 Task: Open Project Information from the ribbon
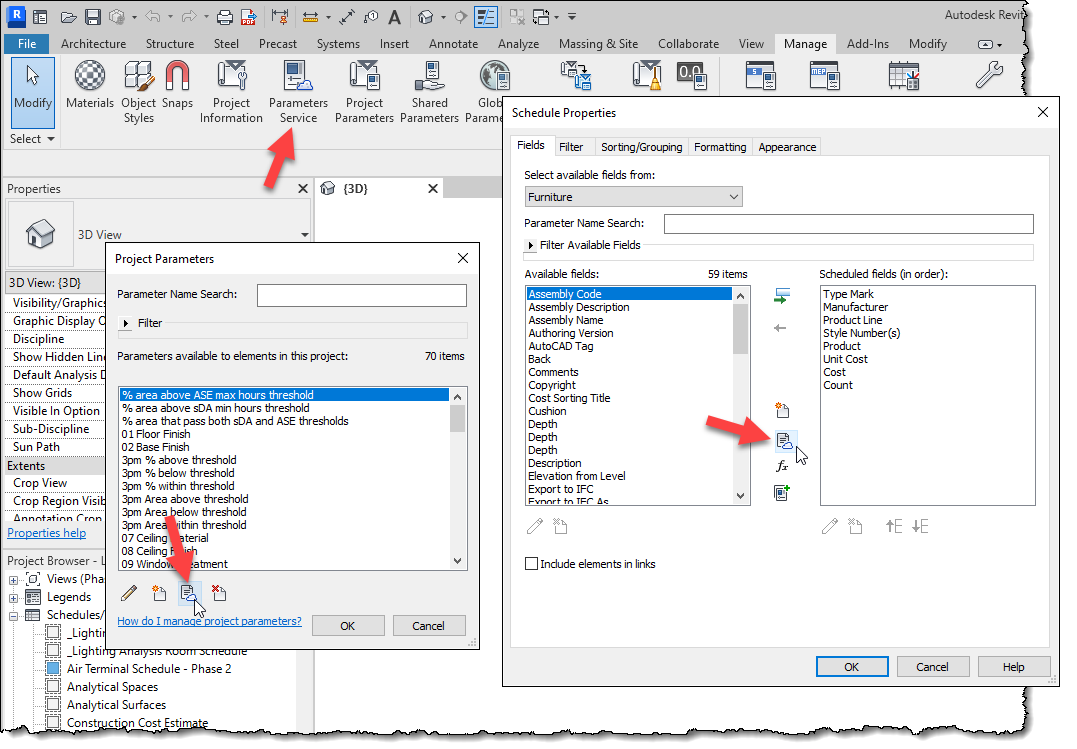pos(231,91)
